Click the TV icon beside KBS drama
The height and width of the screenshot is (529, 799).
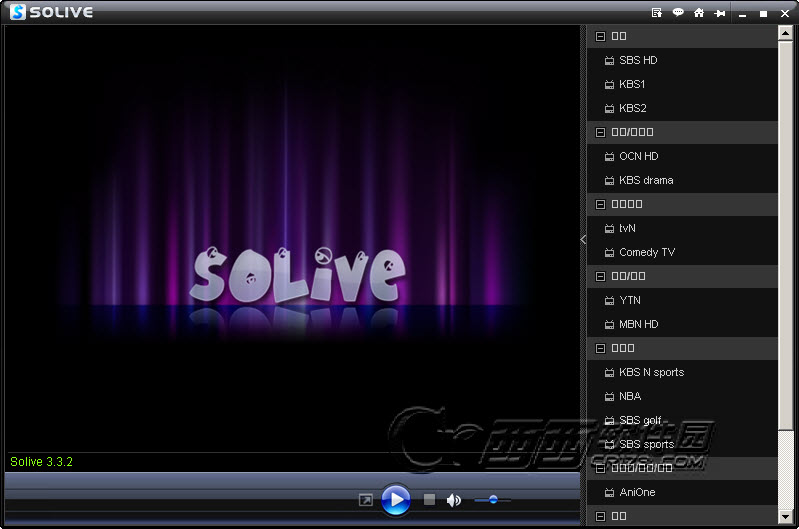coord(609,180)
